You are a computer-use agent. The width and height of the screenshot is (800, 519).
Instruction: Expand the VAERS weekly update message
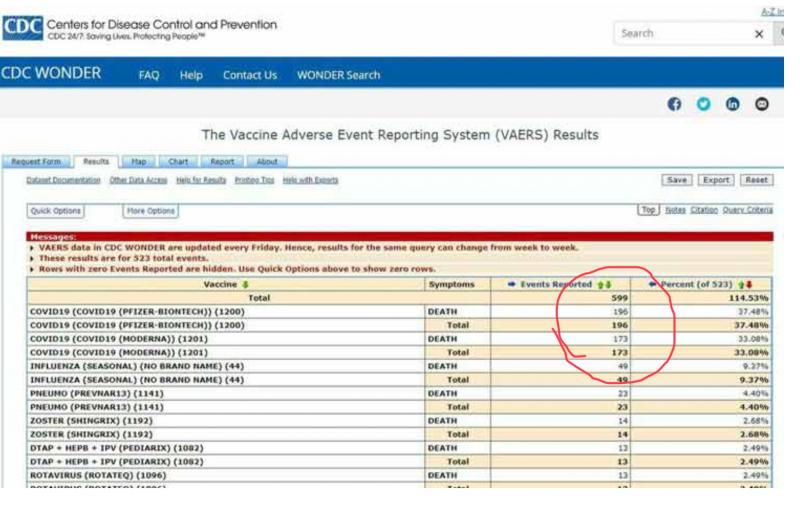[32, 248]
